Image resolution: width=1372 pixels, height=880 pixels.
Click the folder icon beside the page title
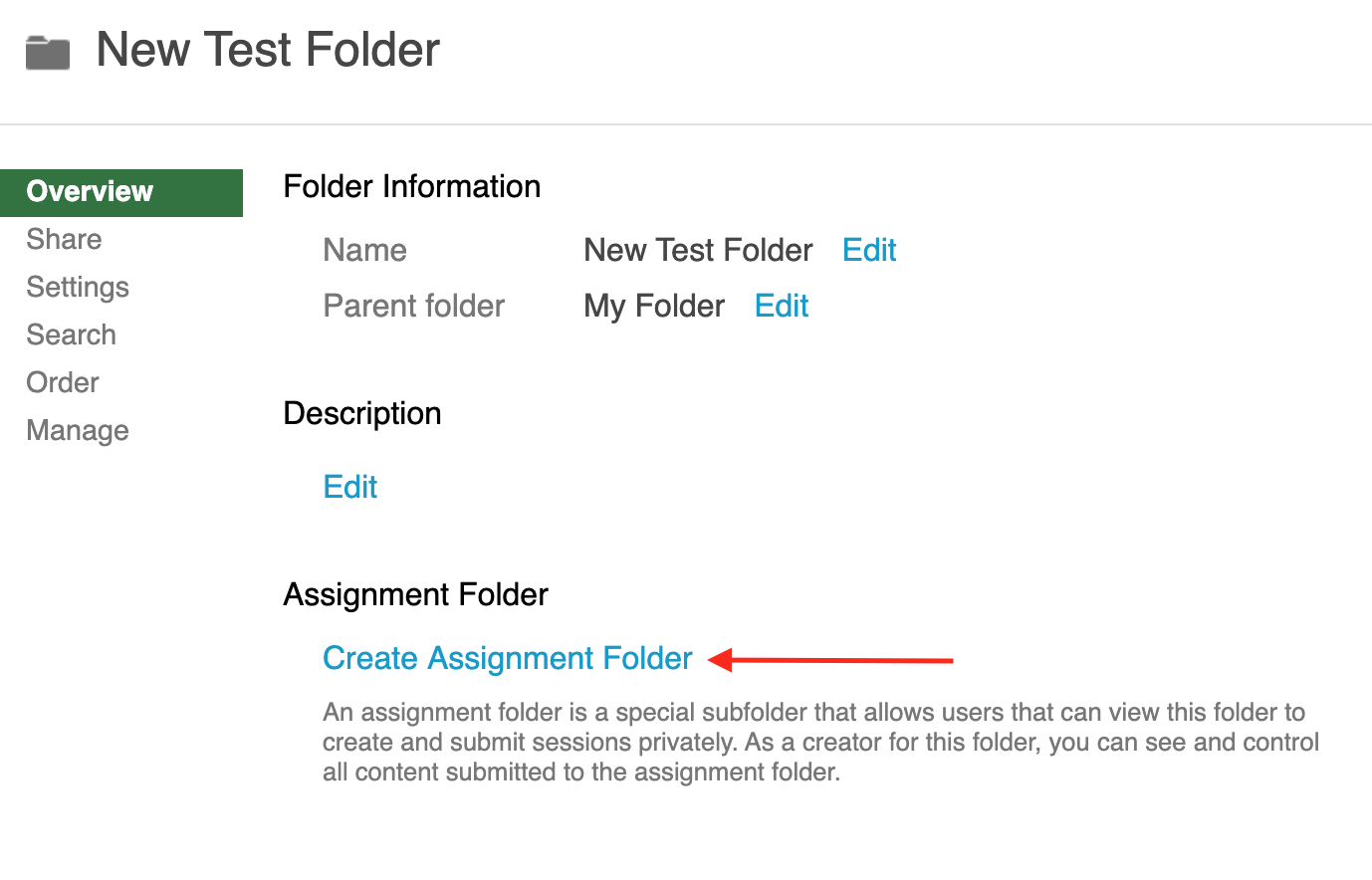[x=48, y=53]
